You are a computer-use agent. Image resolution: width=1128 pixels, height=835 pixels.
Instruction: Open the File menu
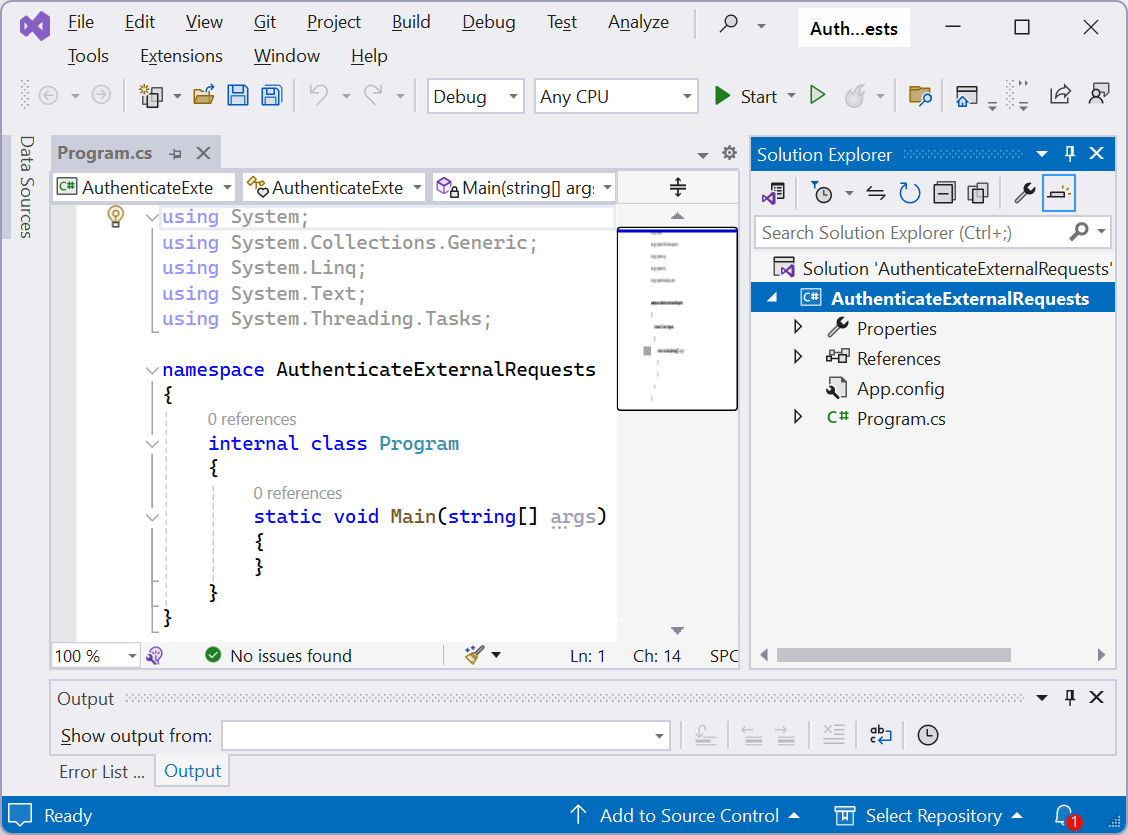(81, 22)
